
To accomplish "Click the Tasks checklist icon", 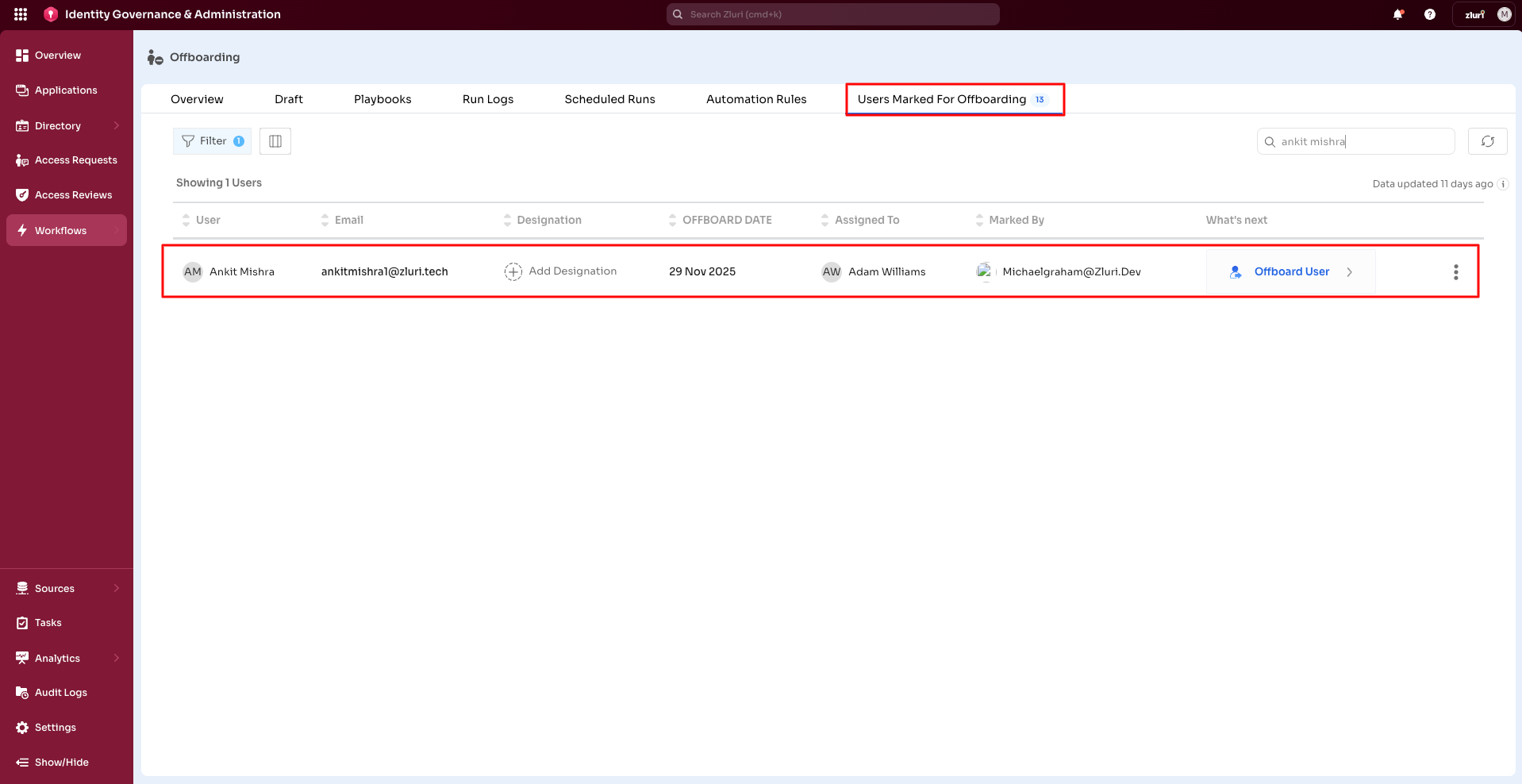I will point(22,623).
